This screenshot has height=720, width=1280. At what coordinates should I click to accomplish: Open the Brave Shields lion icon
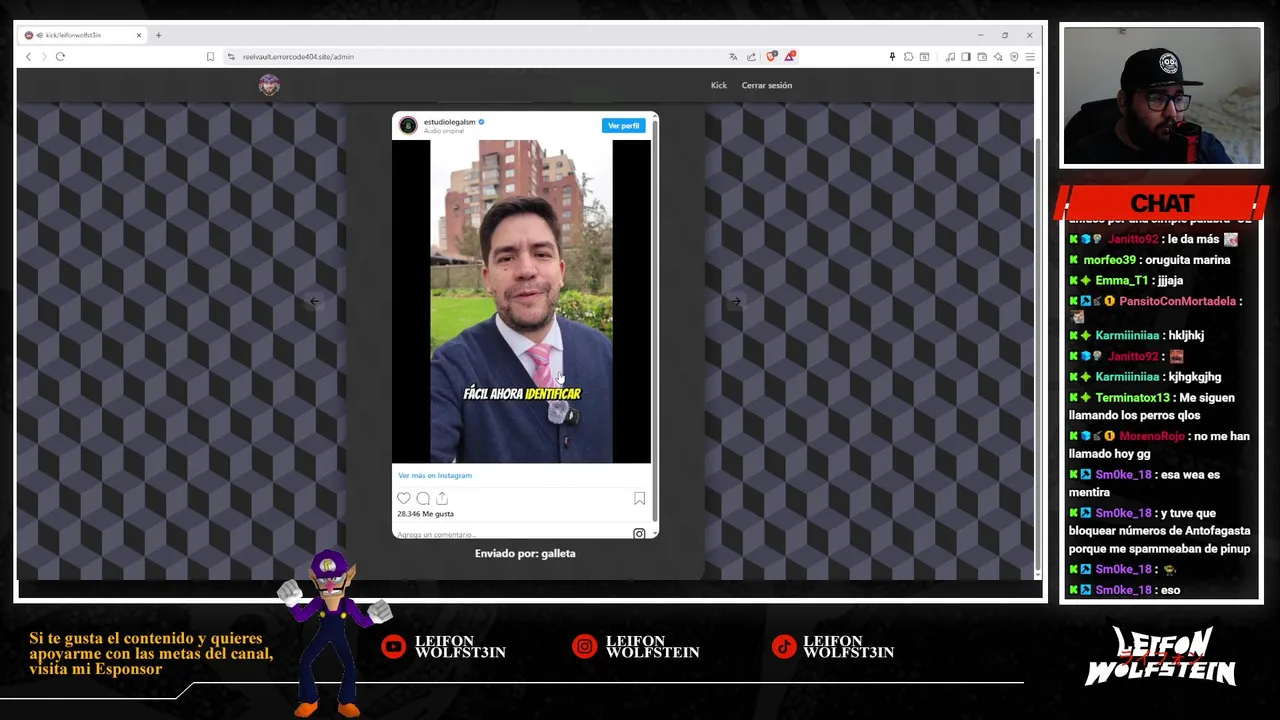(x=771, y=57)
